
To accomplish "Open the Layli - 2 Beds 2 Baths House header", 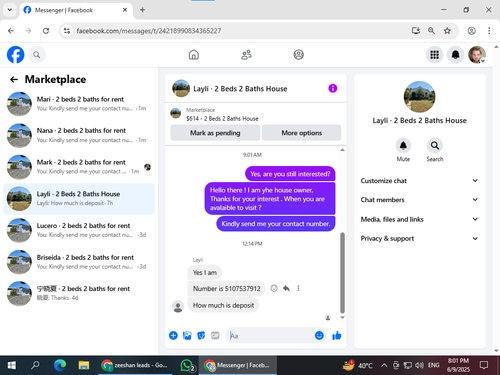I will click(x=240, y=89).
